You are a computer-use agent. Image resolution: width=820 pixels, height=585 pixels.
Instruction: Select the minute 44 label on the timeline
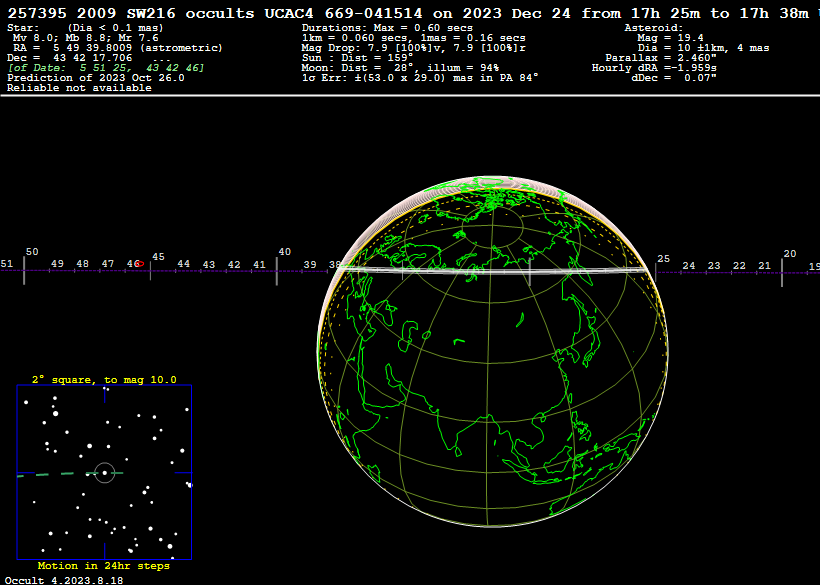pyautogui.click(x=184, y=264)
